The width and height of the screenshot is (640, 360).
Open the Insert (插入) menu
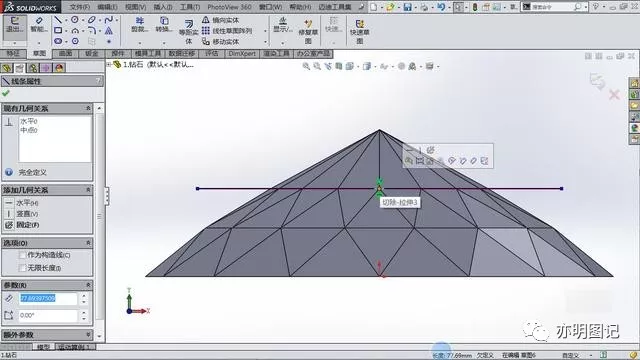(163, 7)
